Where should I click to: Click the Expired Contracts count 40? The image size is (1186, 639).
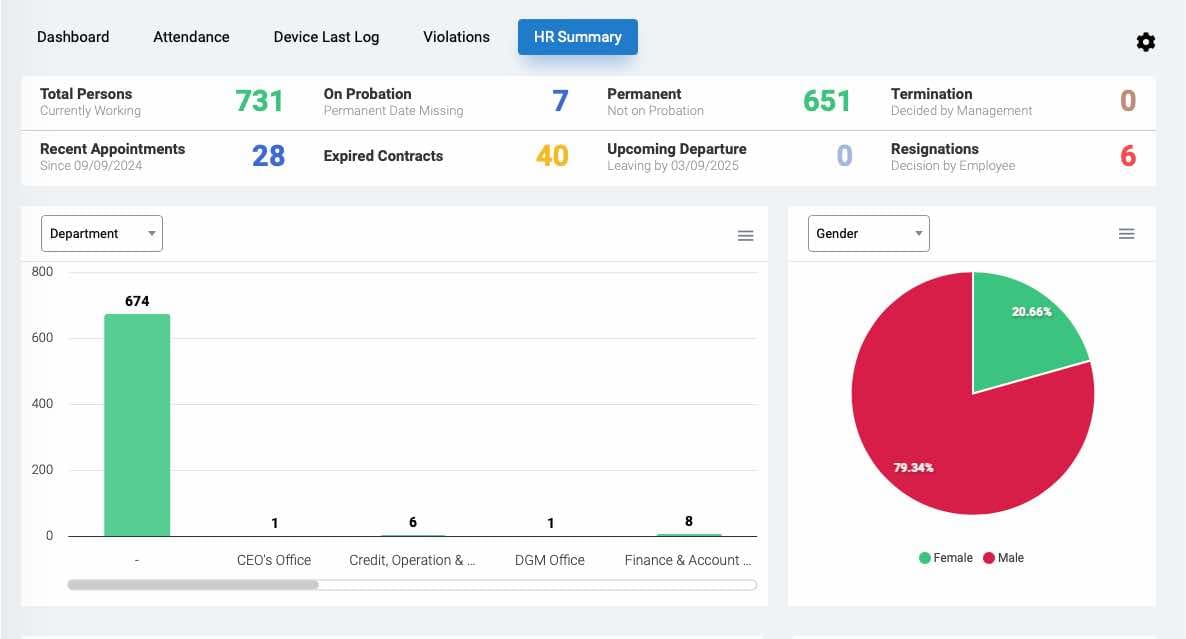[552, 156]
